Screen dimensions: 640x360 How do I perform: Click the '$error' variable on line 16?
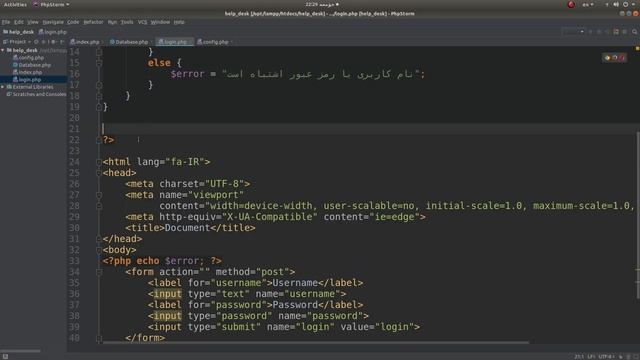[x=187, y=74]
